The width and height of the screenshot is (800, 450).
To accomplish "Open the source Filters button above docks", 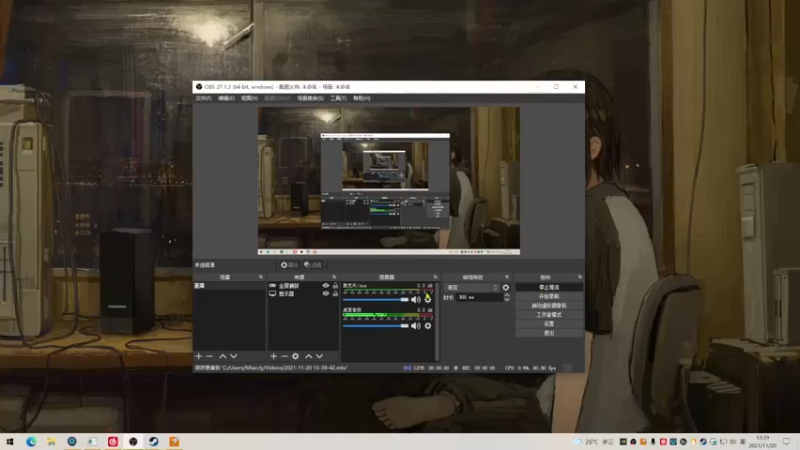I will click(x=313, y=265).
